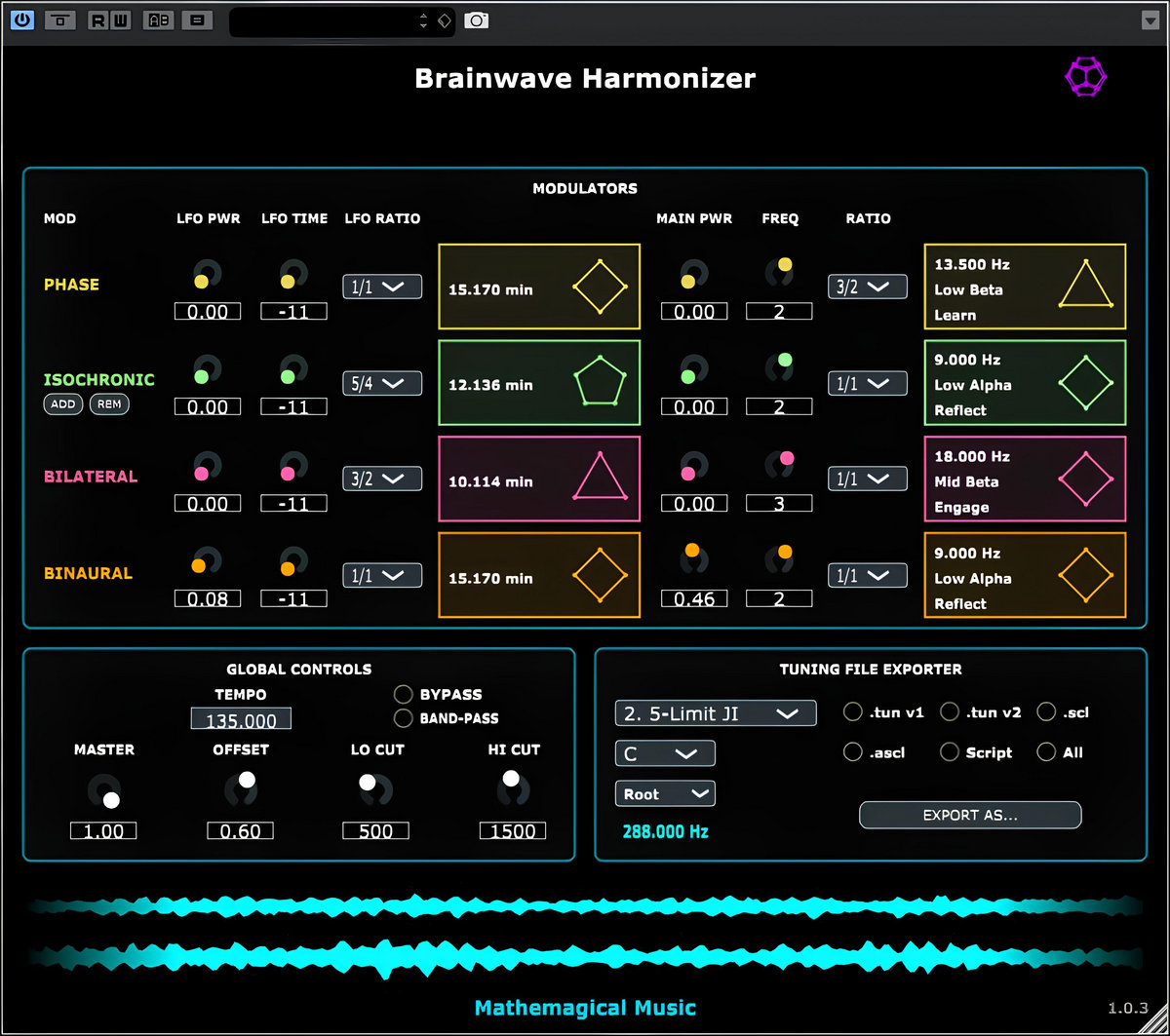
Task: Click the purple dodecahedron logo
Action: pos(1087,76)
